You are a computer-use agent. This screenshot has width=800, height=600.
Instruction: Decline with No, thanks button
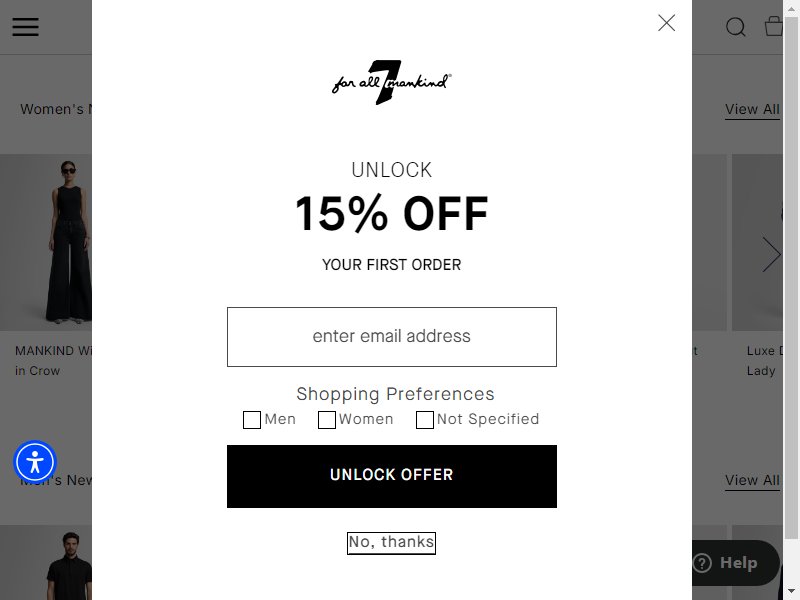[391, 542]
